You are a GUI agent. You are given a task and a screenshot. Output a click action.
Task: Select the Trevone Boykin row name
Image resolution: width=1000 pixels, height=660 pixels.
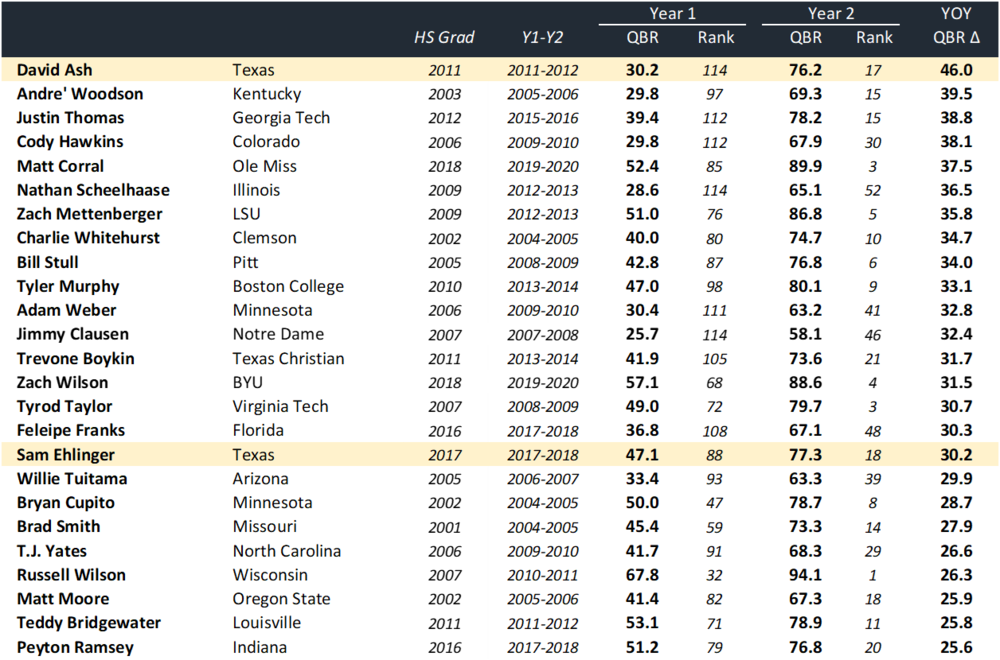(x=75, y=358)
